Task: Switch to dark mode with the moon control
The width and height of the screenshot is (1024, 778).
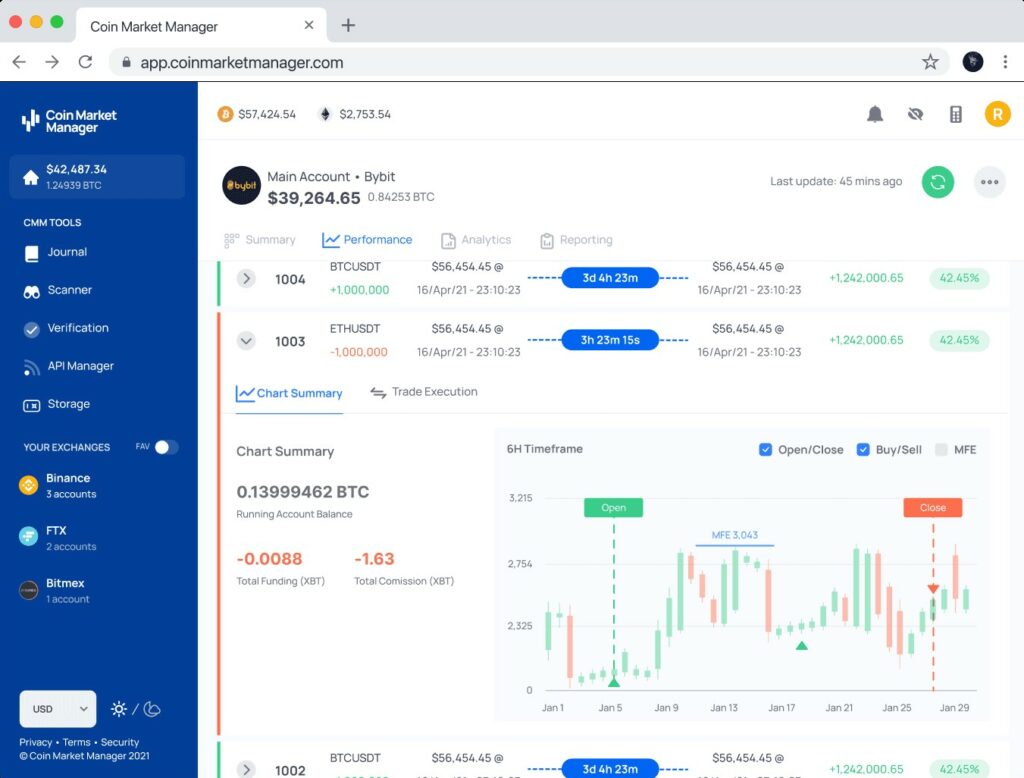Action: point(151,709)
